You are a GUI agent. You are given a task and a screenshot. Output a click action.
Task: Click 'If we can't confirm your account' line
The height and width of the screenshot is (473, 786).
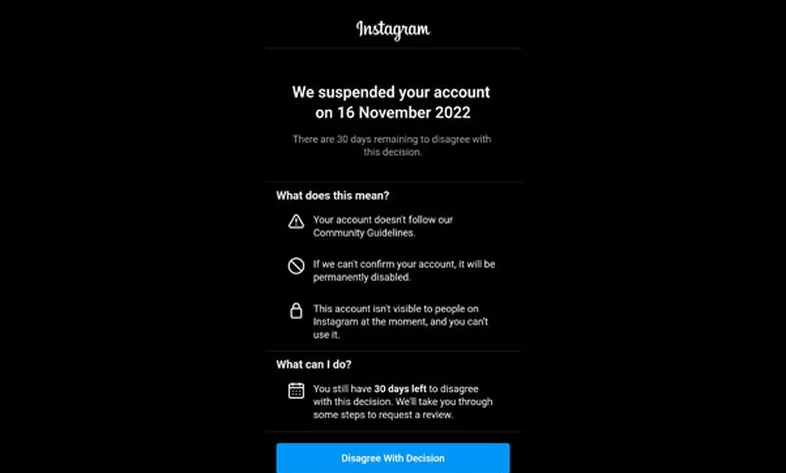coord(404,264)
